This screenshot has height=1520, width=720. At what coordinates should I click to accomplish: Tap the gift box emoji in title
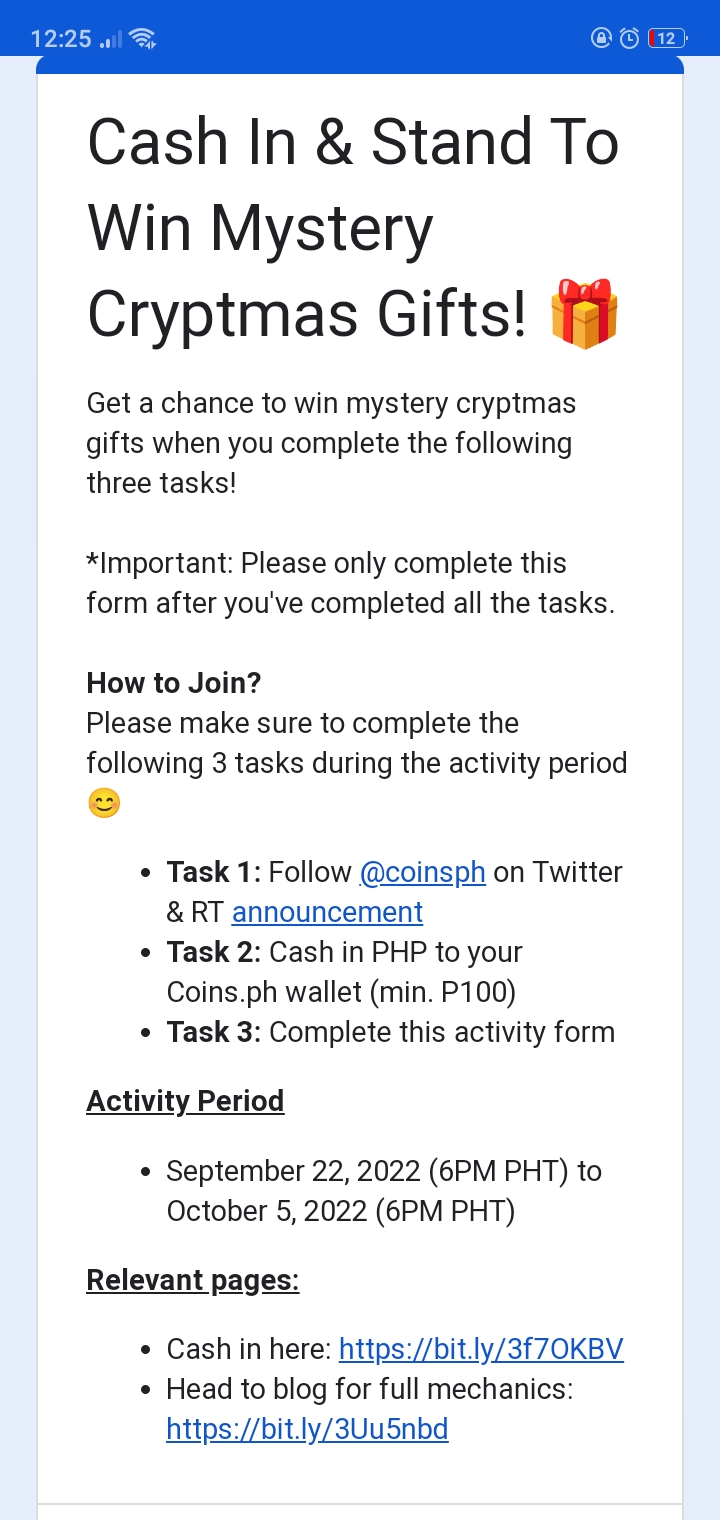(585, 313)
